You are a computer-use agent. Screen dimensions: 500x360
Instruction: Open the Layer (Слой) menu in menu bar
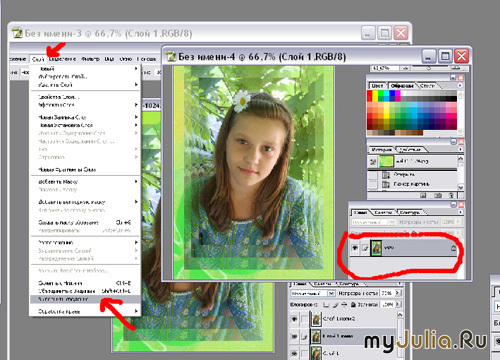pos(38,59)
